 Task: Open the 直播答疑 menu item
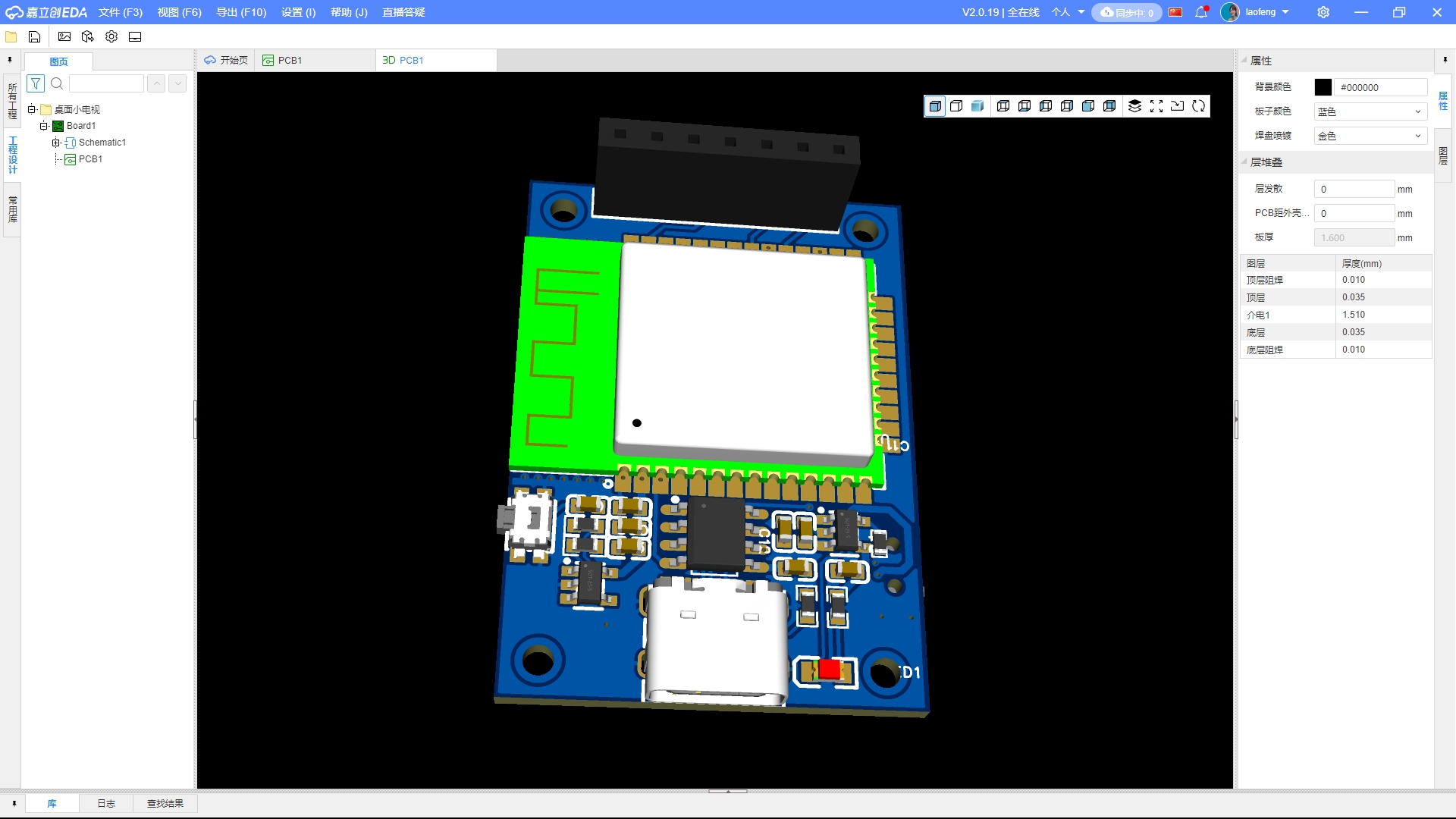click(403, 12)
